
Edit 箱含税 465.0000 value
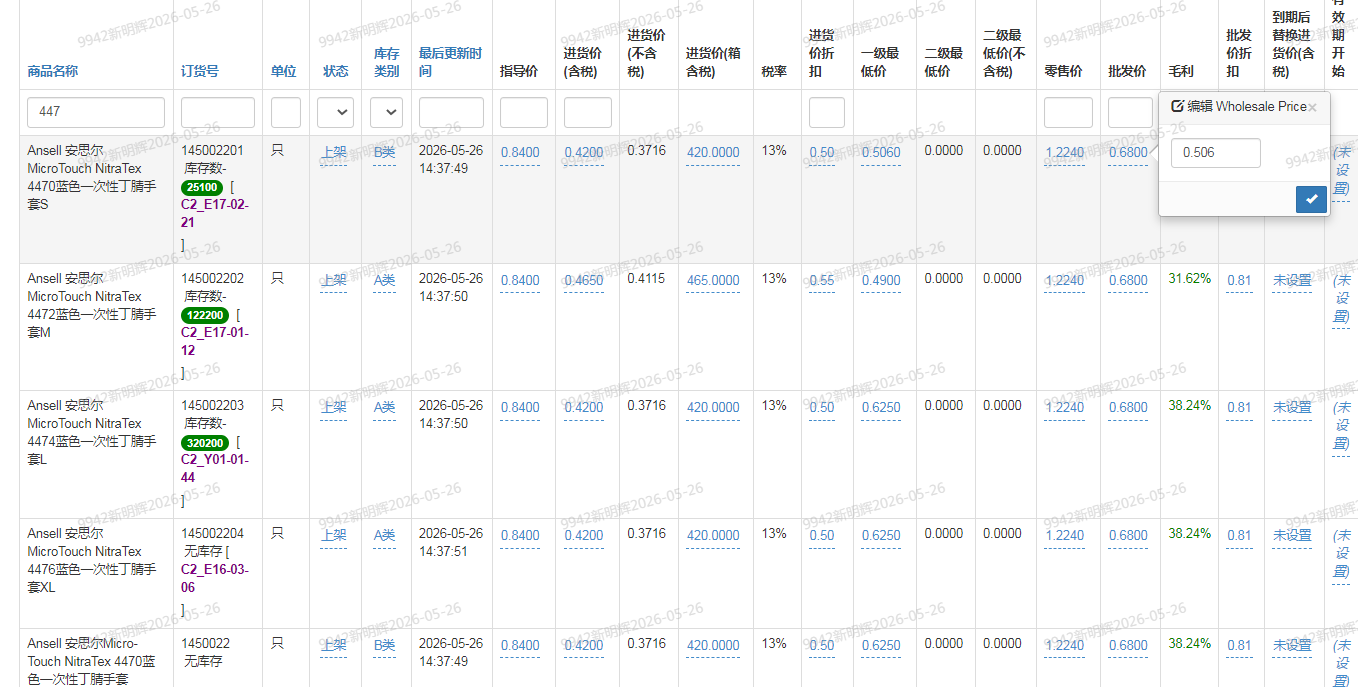coord(713,281)
